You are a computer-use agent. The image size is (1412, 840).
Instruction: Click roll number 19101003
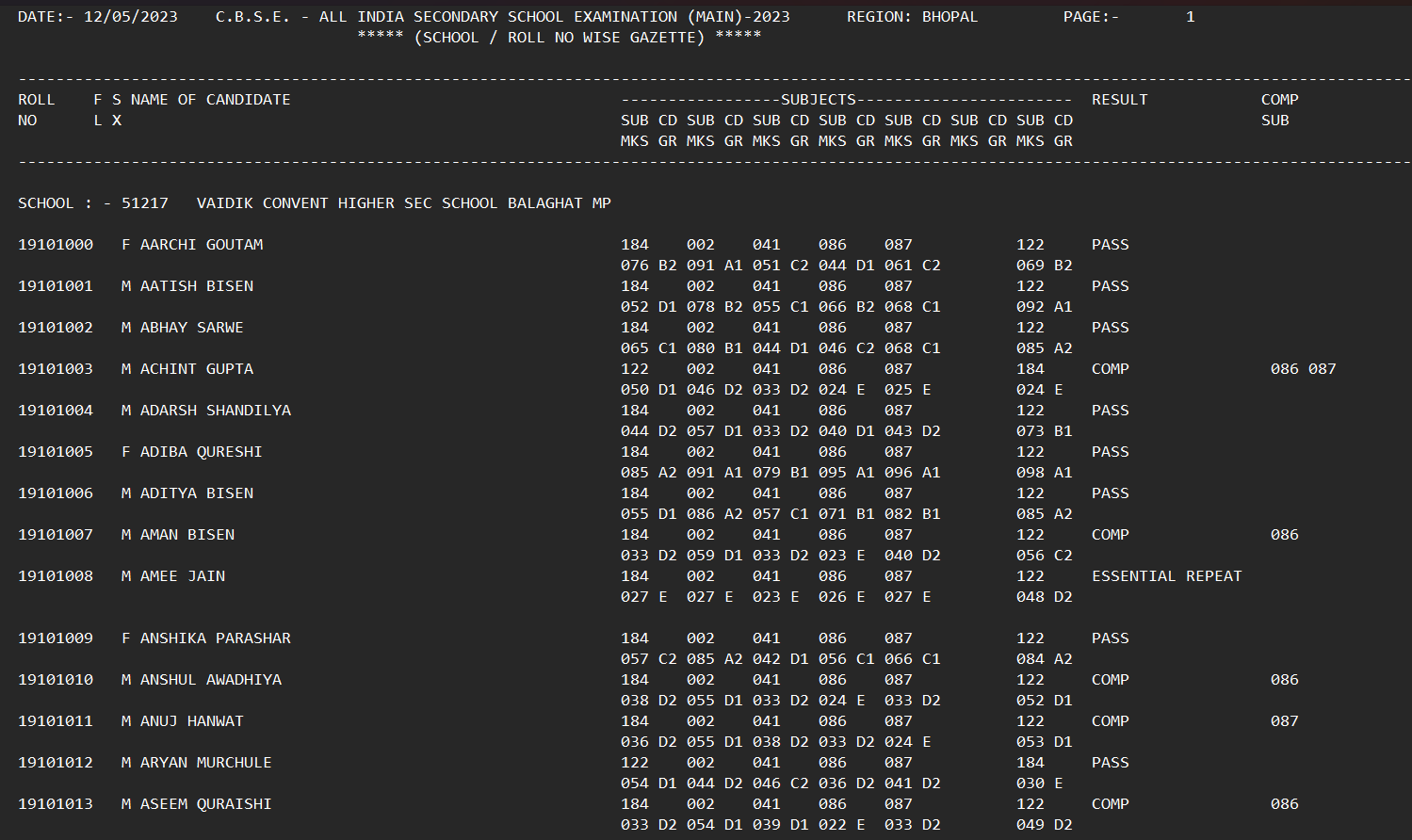click(x=56, y=369)
